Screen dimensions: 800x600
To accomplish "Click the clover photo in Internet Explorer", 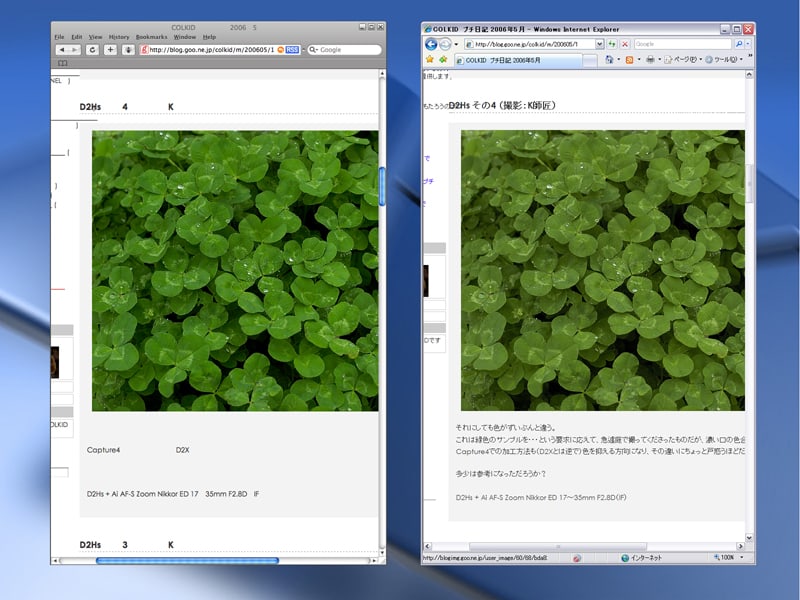I will tap(603, 270).
